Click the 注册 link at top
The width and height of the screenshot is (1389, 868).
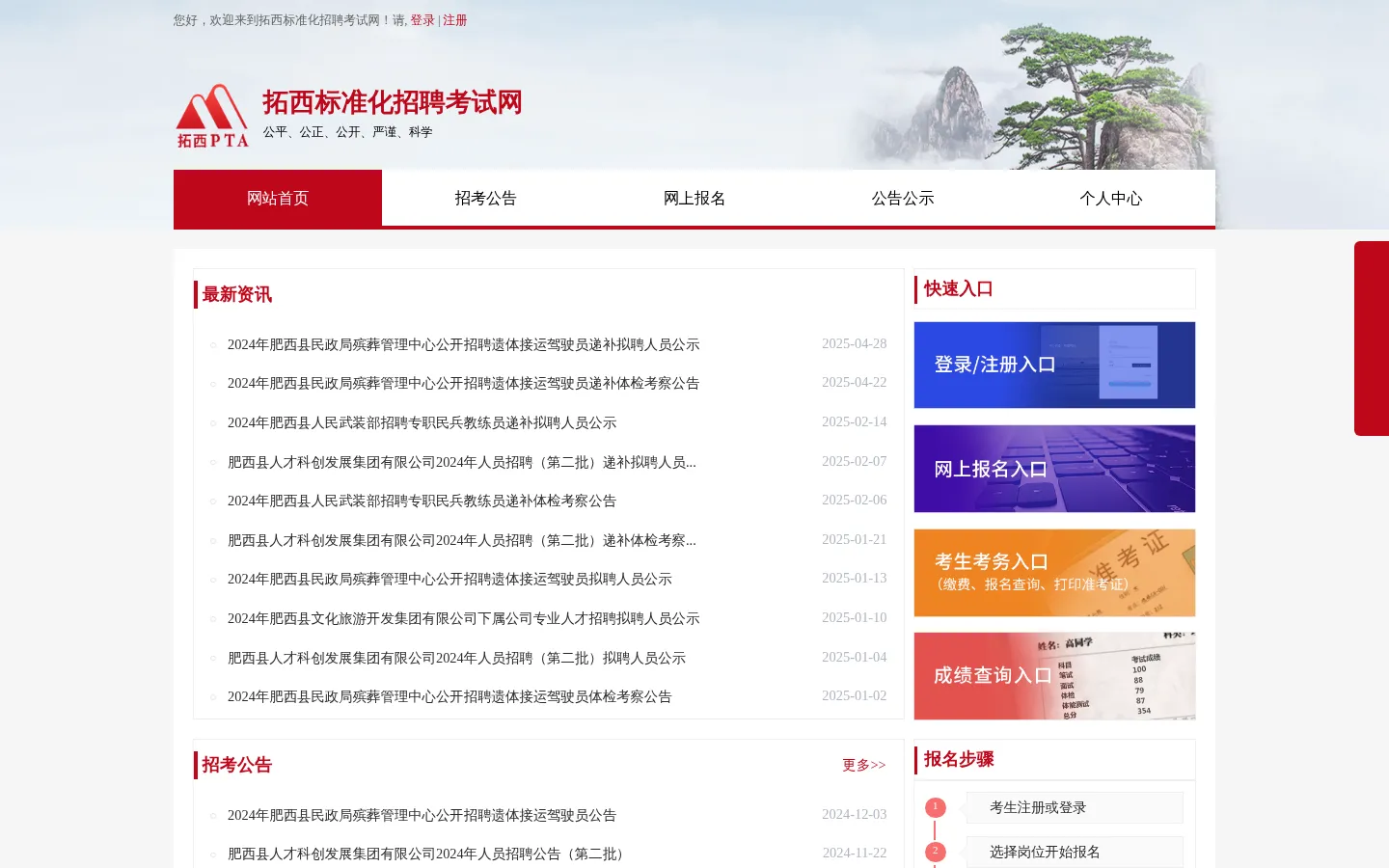coord(455,20)
